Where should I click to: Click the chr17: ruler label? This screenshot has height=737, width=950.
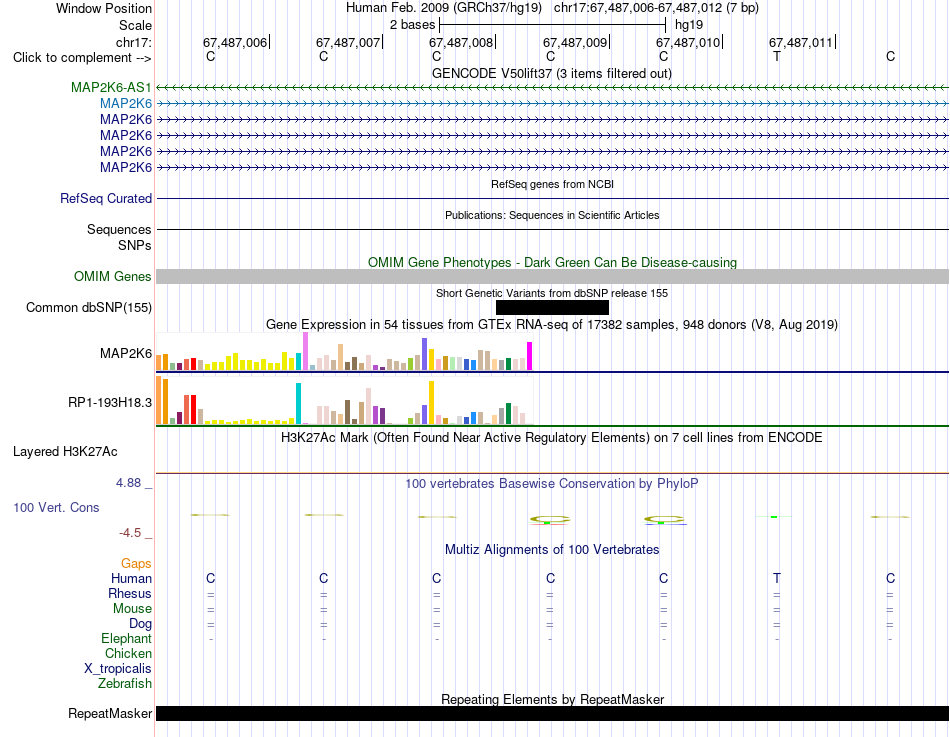coord(134,42)
